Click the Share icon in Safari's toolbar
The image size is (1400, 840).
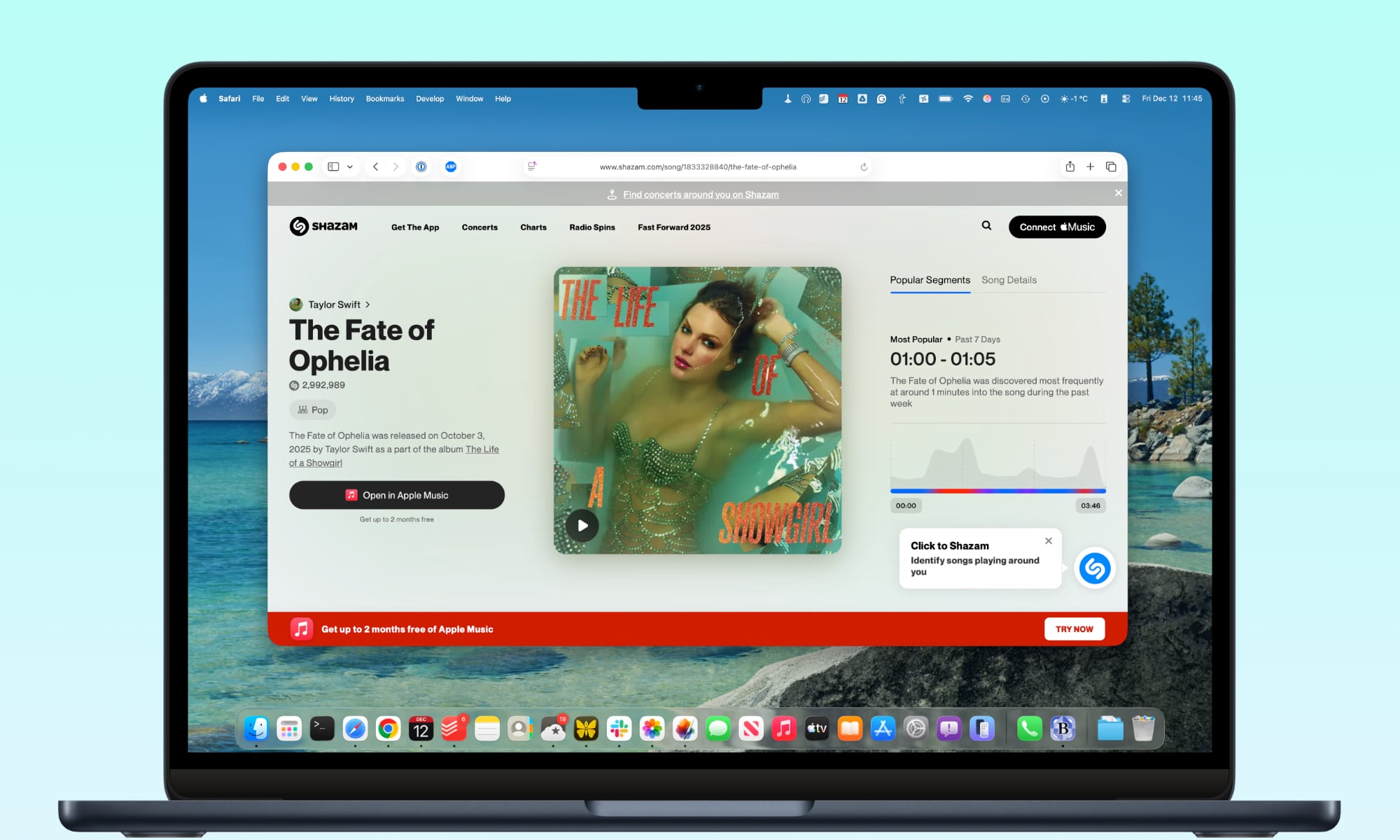[1070, 167]
